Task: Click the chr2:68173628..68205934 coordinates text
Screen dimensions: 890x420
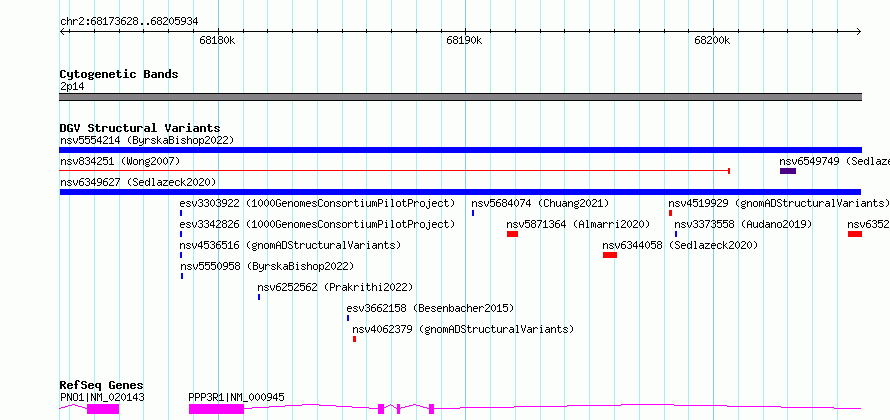Action: coord(129,22)
